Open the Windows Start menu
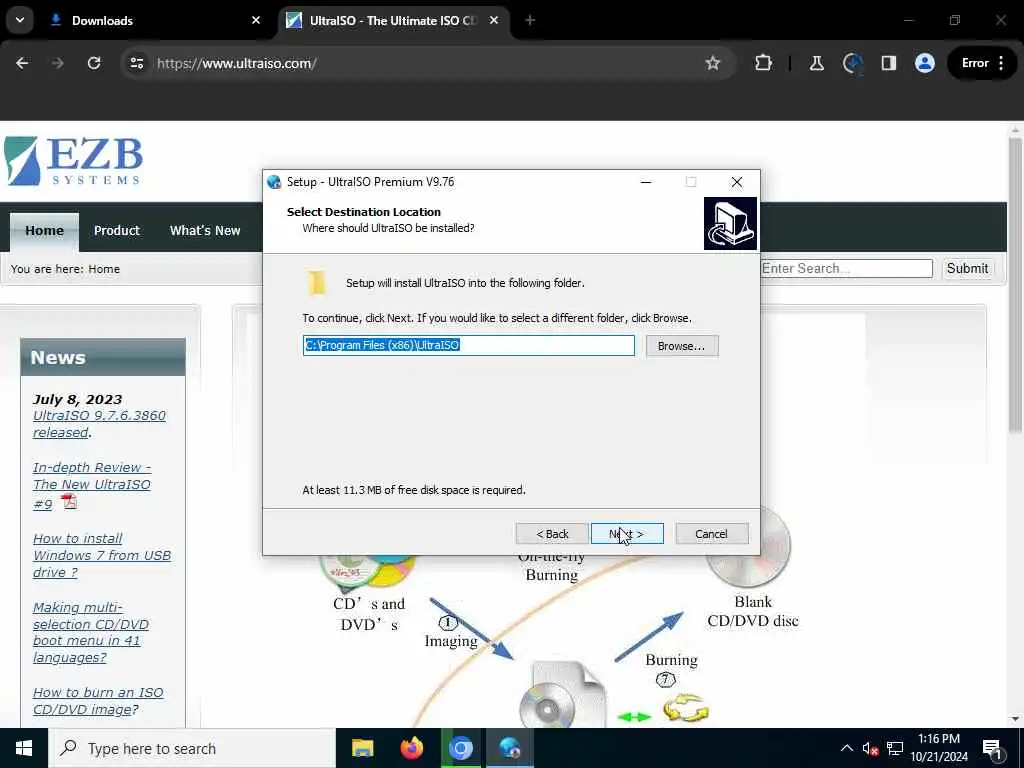 click(x=24, y=748)
